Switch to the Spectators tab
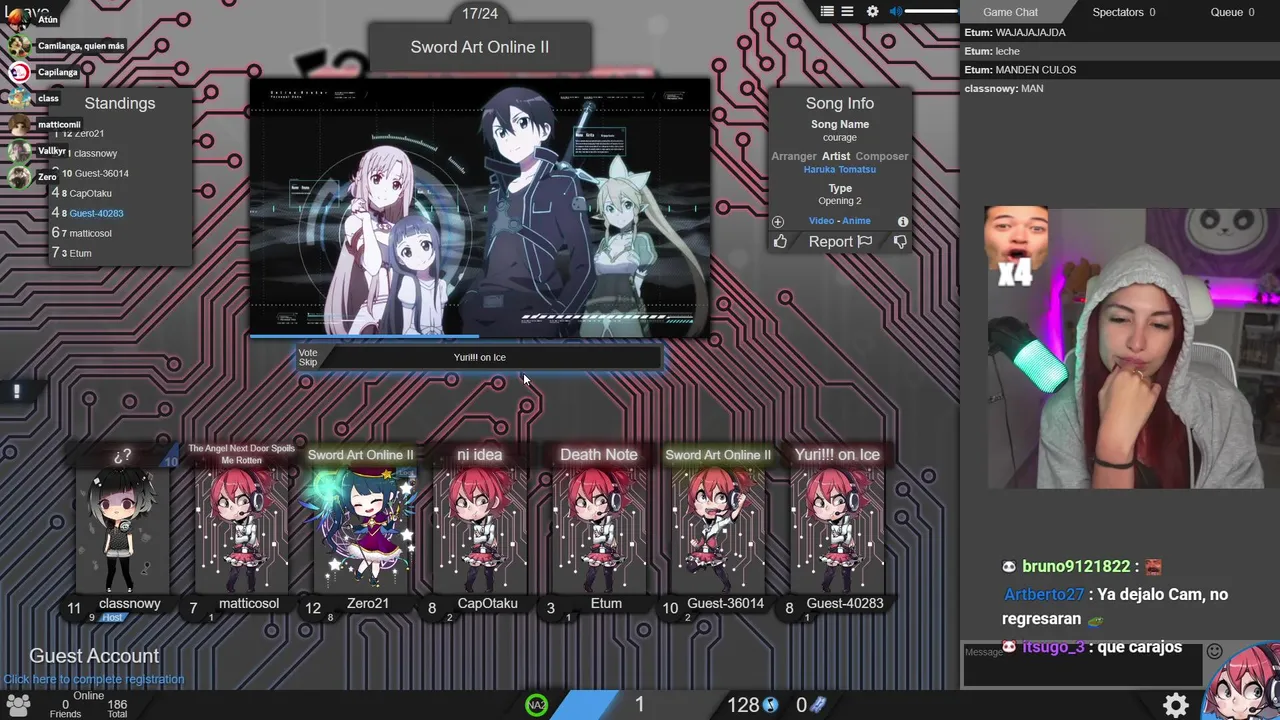Image resolution: width=1280 pixels, height=720 pixels. click(x=1124, y=12)
